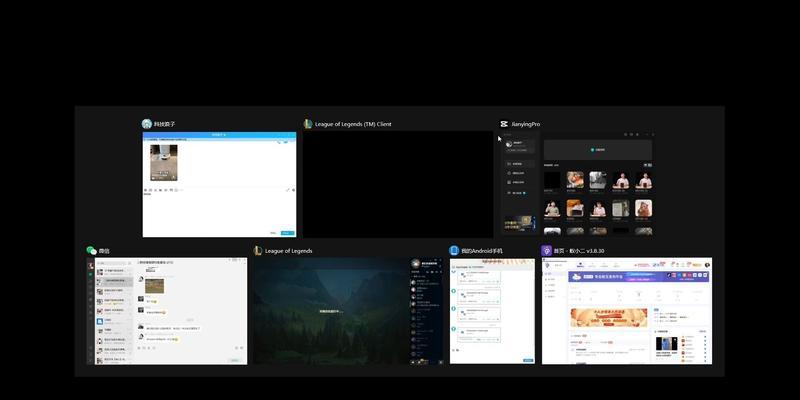
Task: Click the round avatar icon of the chat window
Action: coord(147,124)
